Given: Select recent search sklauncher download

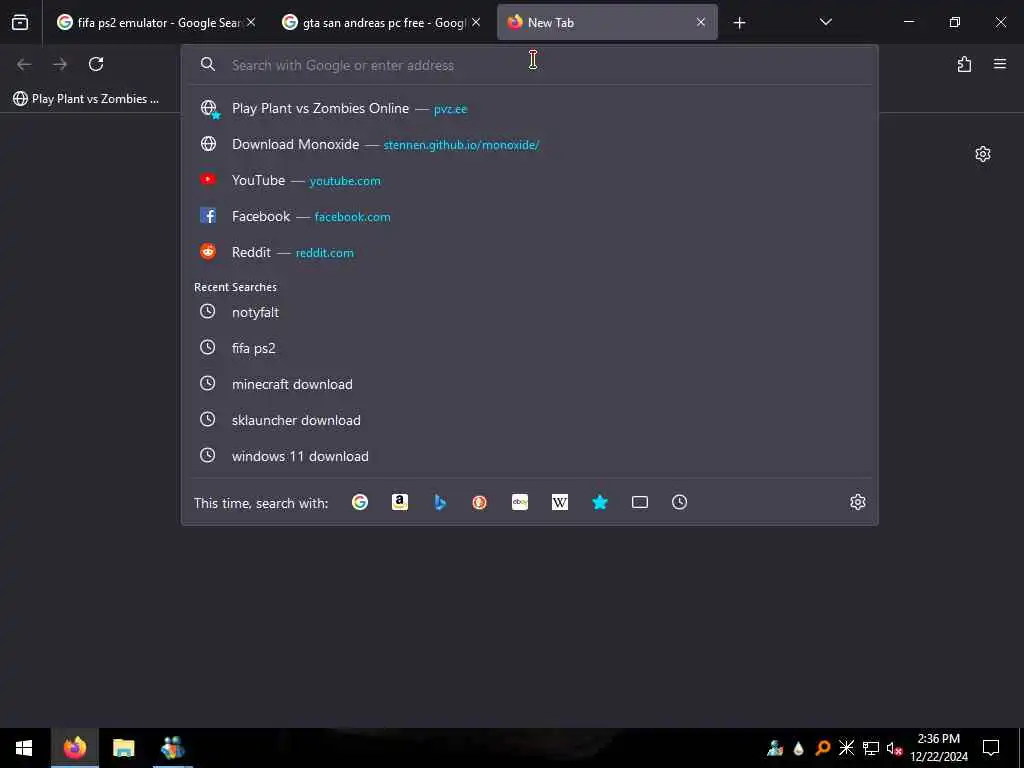Looking at the screenshot, I should (529, 420).
